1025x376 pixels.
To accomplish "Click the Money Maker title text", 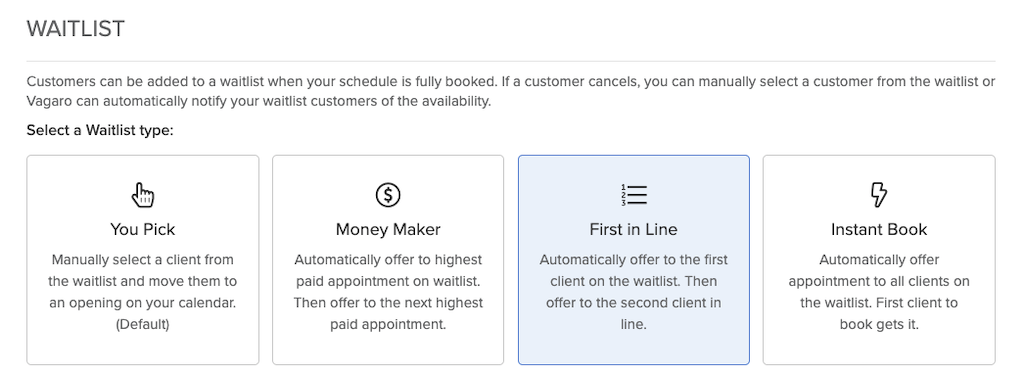I will [x=388, y=230].
